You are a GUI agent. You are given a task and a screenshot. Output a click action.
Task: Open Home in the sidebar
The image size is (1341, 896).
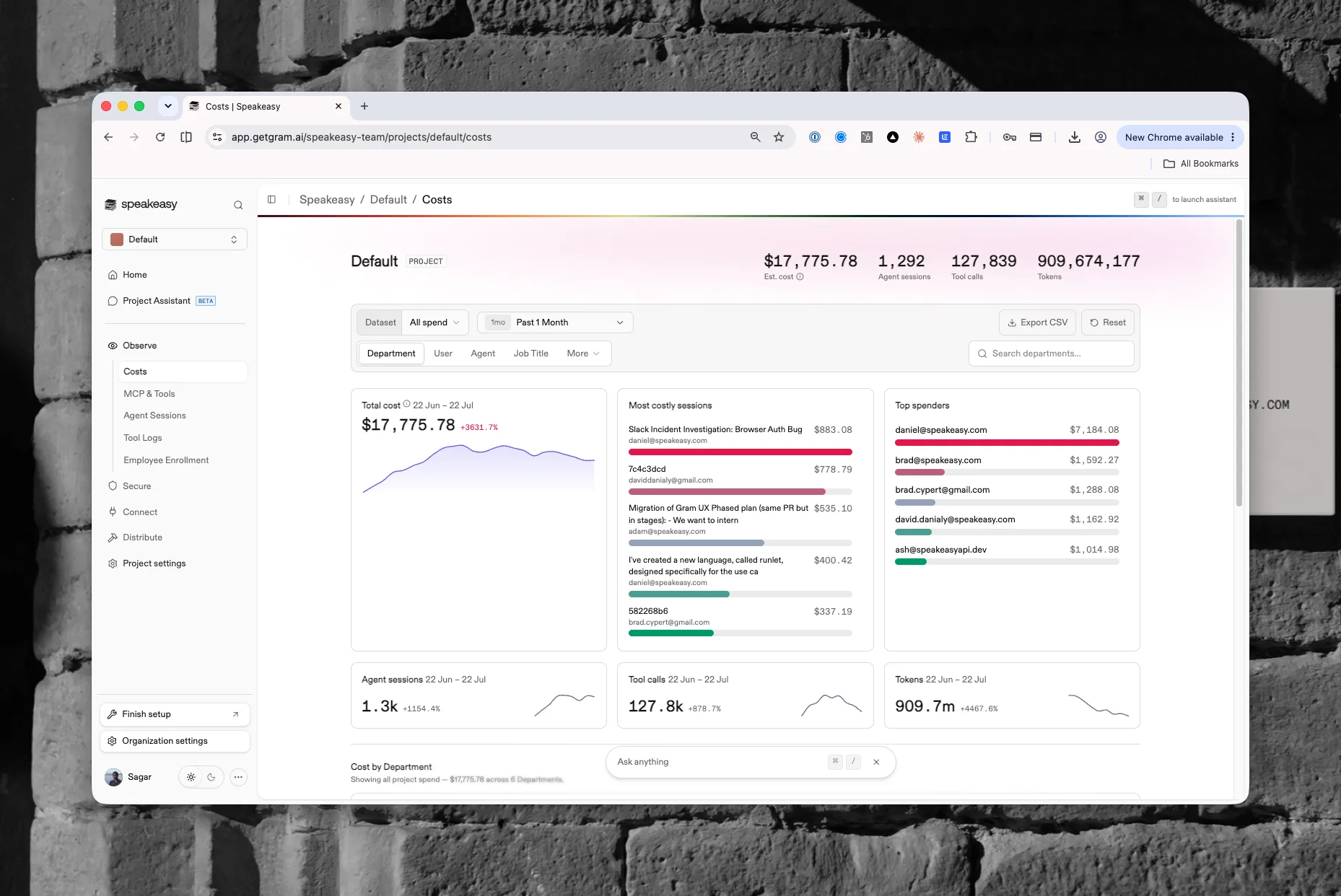click(134, 275)
